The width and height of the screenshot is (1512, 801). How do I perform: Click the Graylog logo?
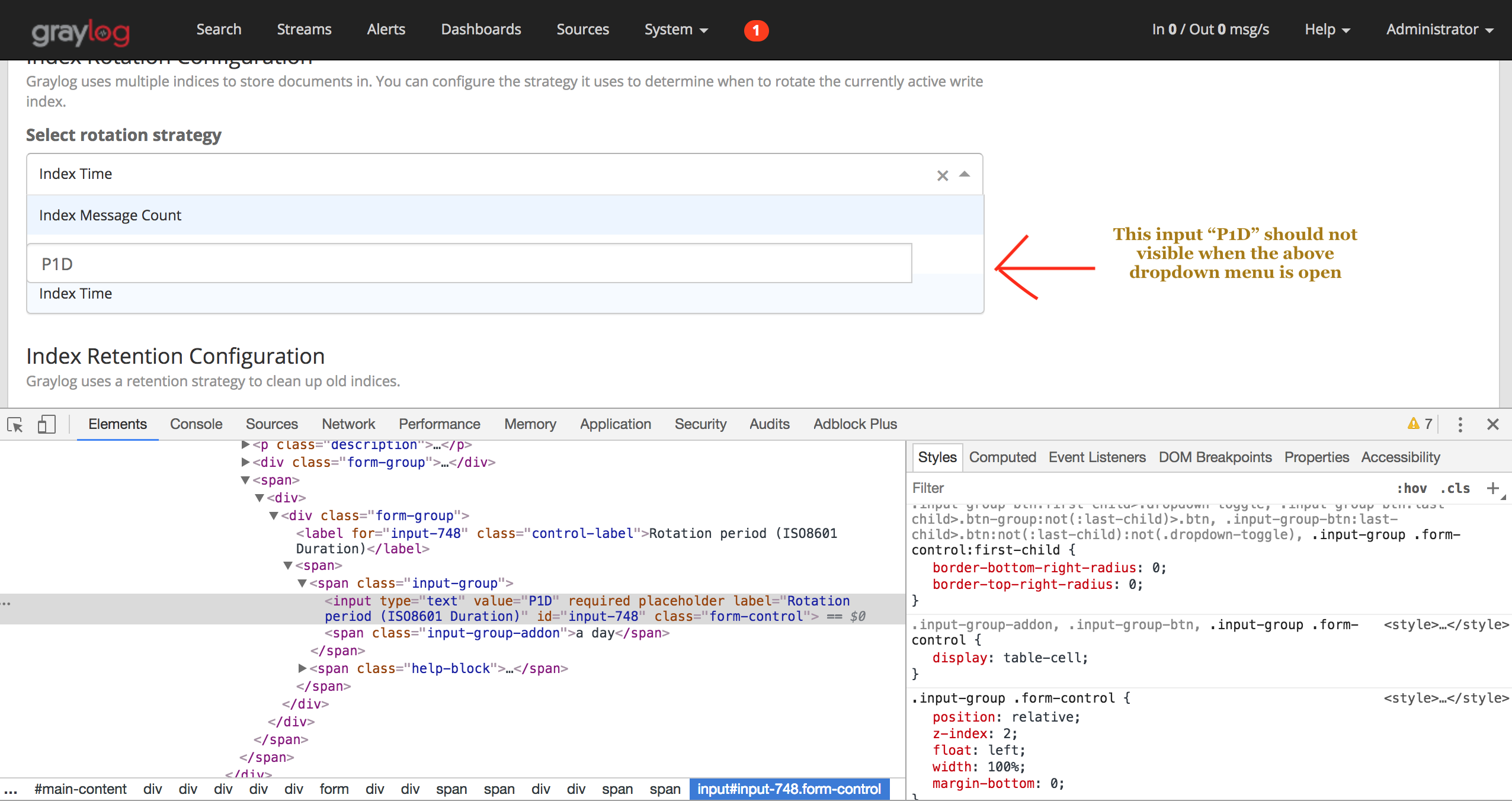[x=81, y=32]
